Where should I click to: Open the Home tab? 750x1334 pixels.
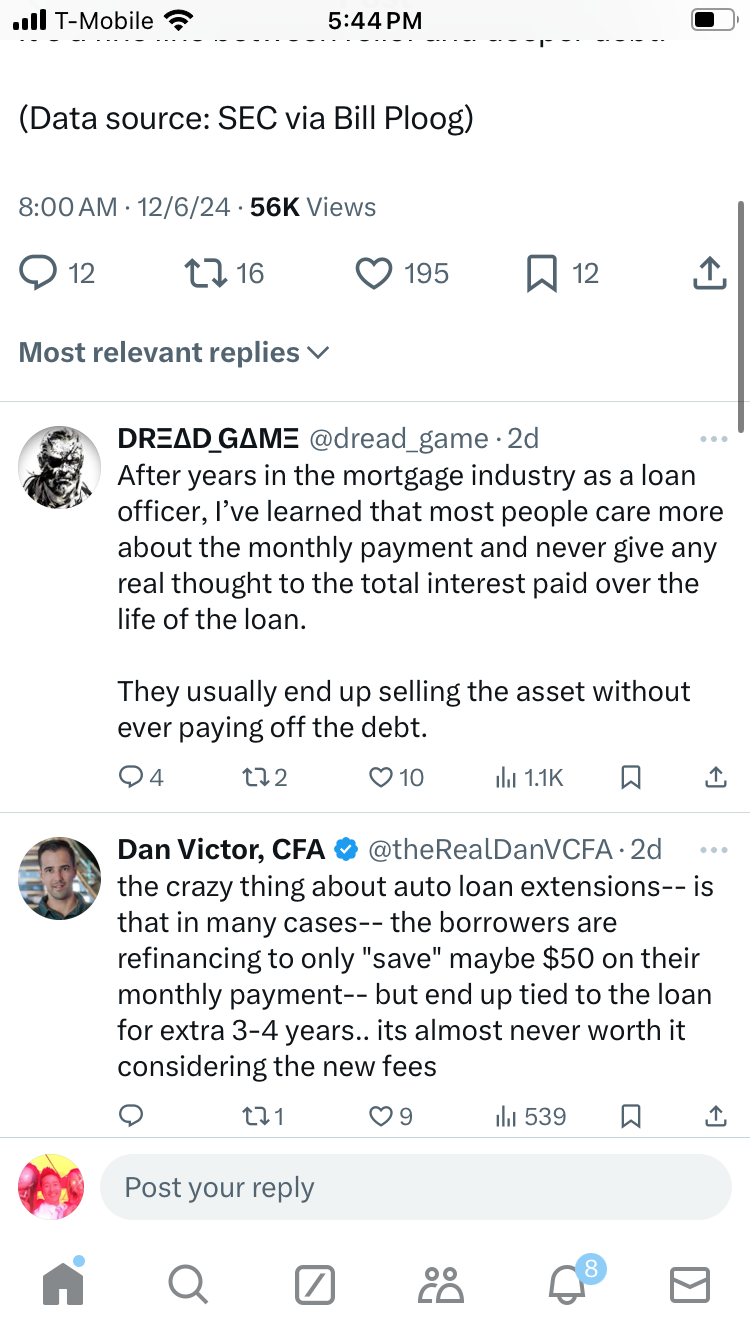pos(63,1284)
